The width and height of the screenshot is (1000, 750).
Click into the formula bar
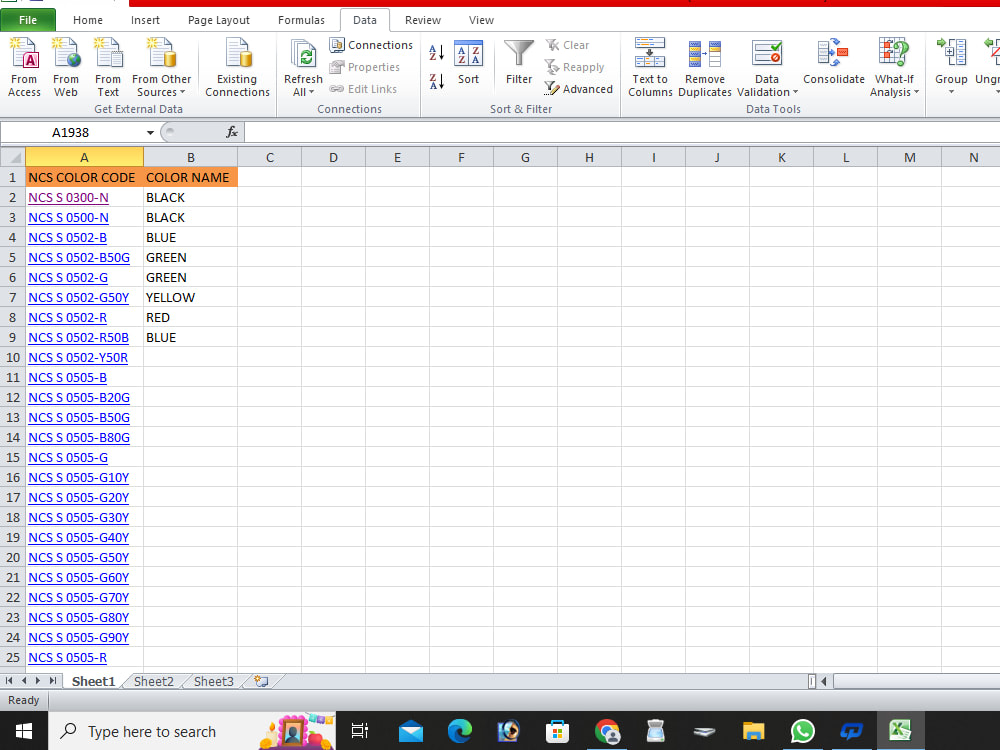pyautogui.click(x=621, y=132)
